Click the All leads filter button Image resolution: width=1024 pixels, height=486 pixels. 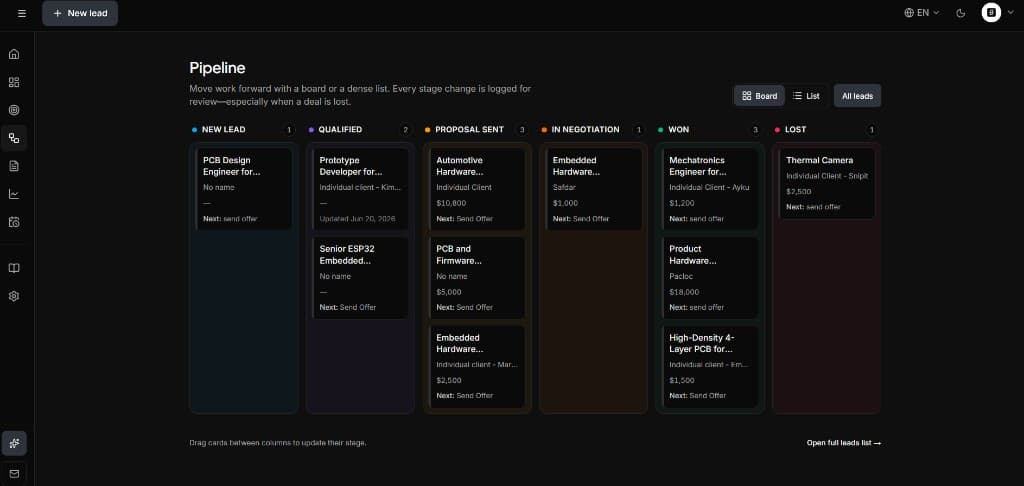tap(857, 96)
